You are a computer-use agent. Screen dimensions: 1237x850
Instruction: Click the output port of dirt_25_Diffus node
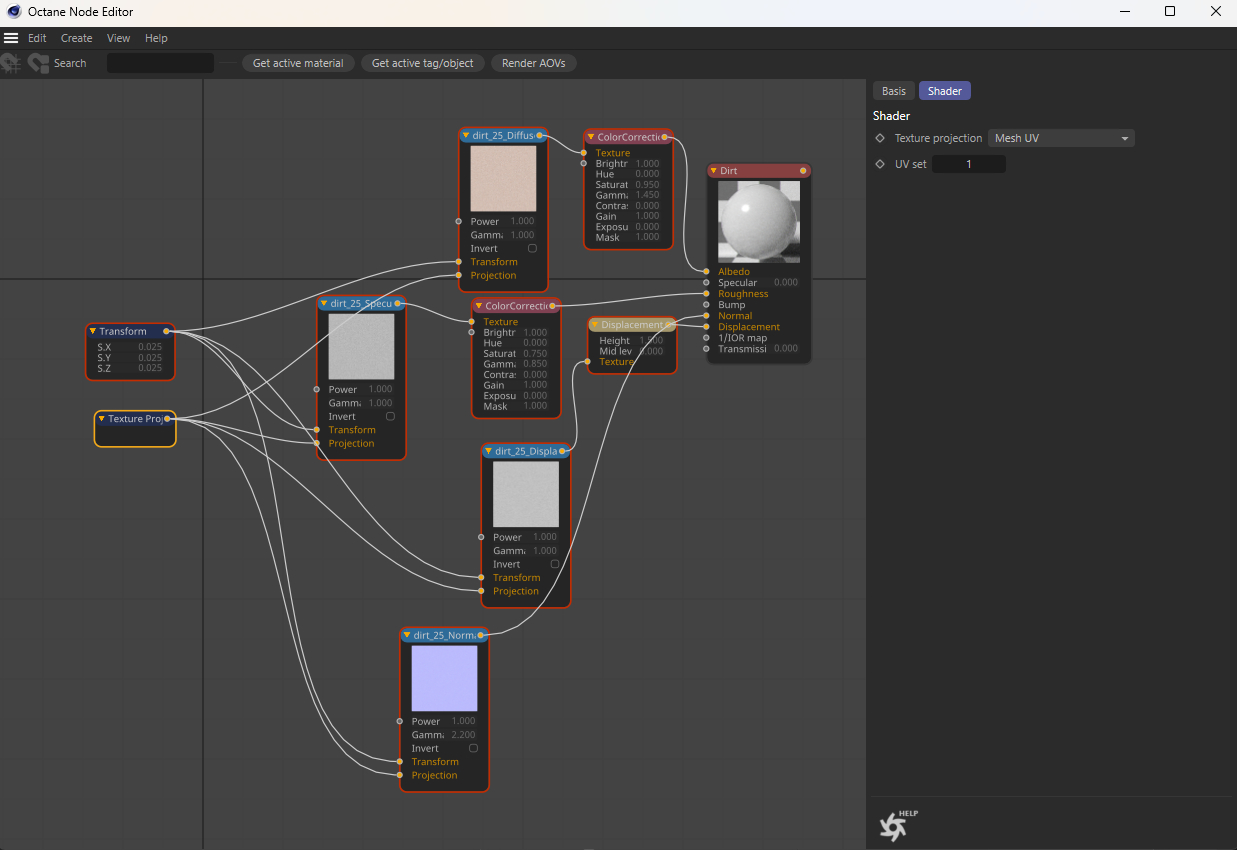[x=539, y=135]
